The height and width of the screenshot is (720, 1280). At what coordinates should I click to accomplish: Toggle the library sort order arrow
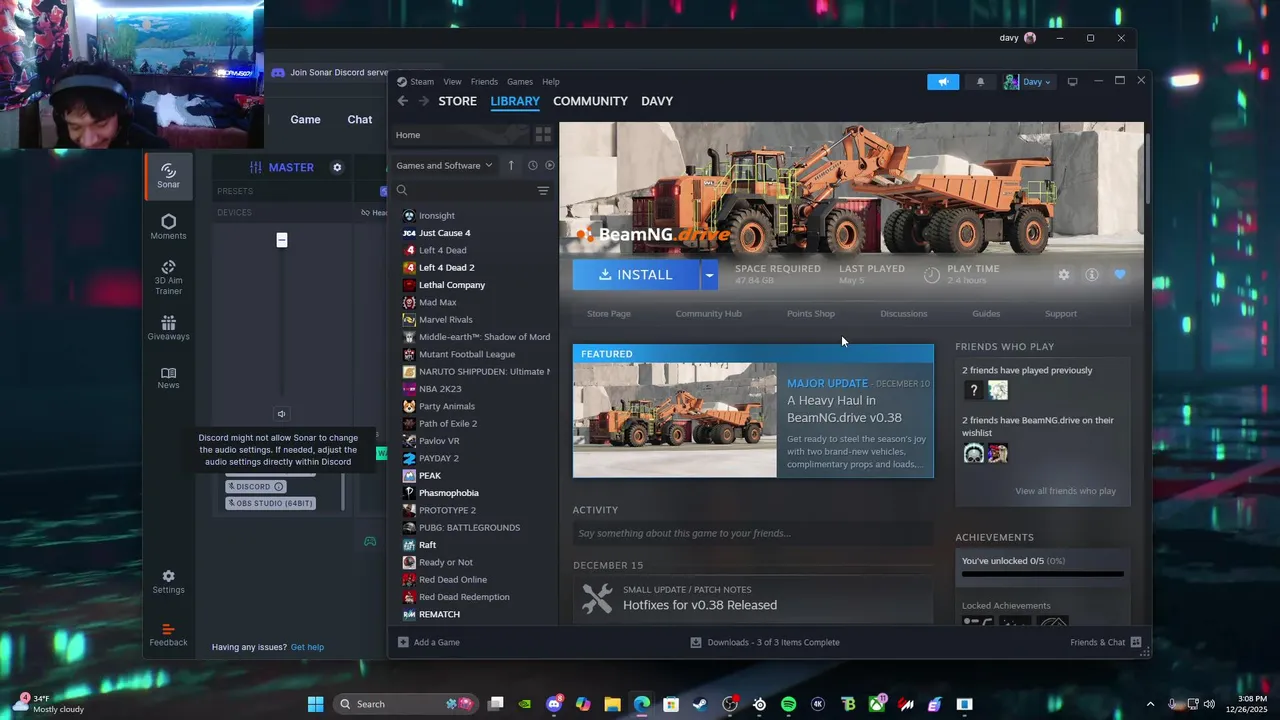510,165
